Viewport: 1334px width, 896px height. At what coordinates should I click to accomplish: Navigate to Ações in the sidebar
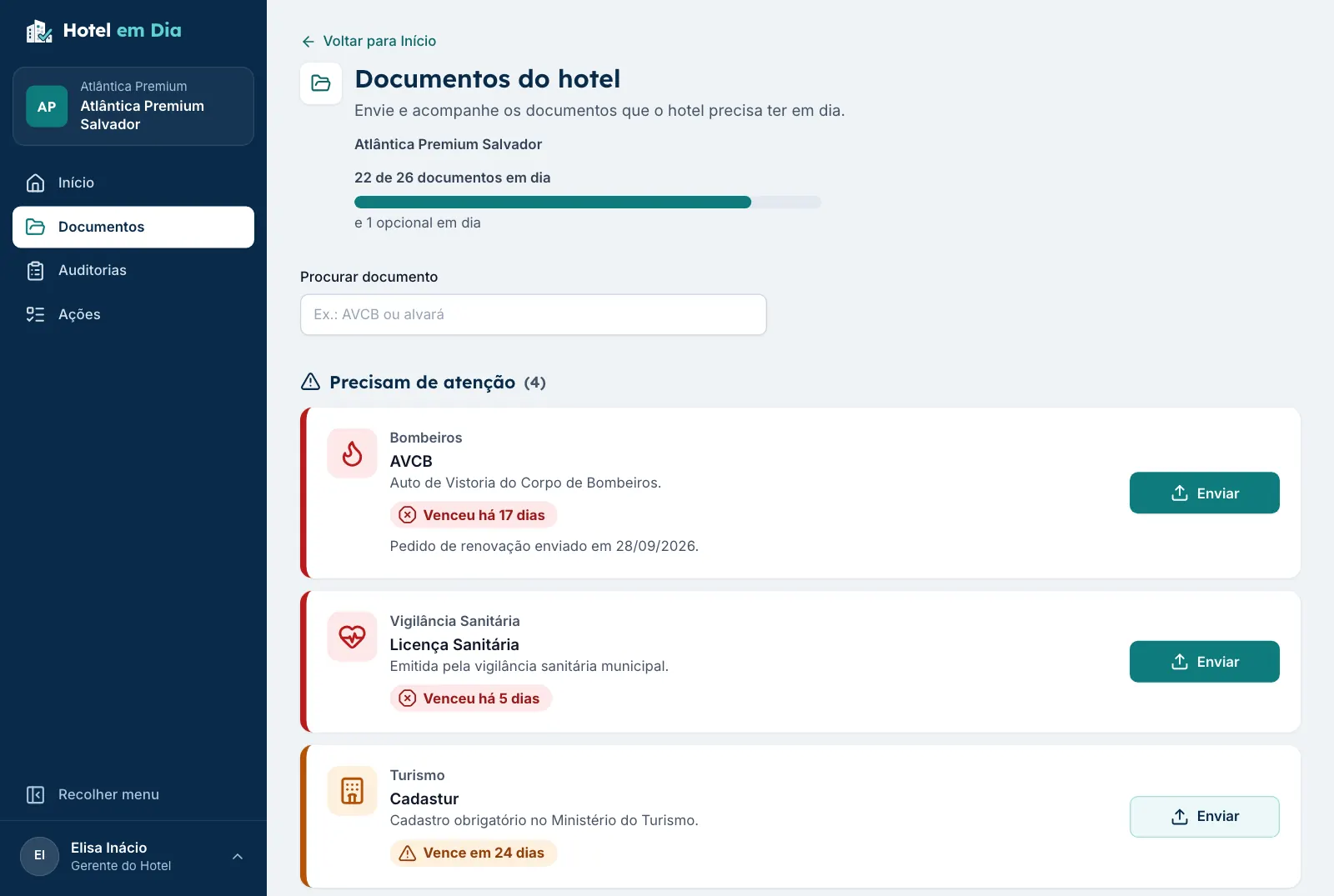coord(133,314)
